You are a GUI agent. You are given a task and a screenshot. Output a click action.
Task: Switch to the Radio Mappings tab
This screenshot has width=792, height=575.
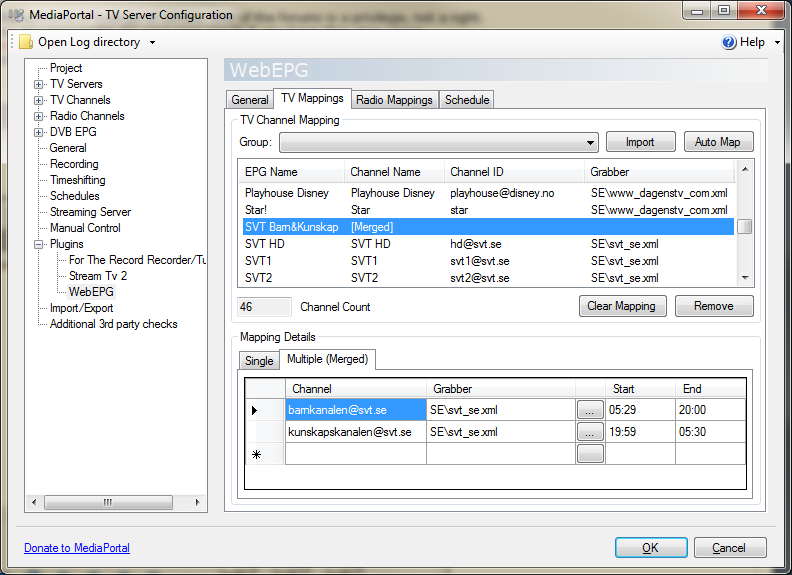click(x=395, y=100)
